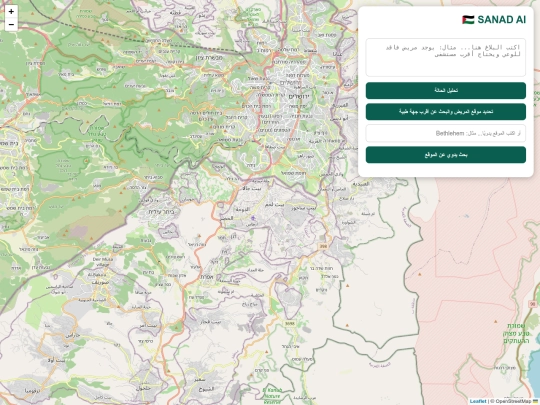Screen dimensions: 540x405
Task: Click the route 398 road shield on map
Action: pyautogui.click(x=323, y=246)
